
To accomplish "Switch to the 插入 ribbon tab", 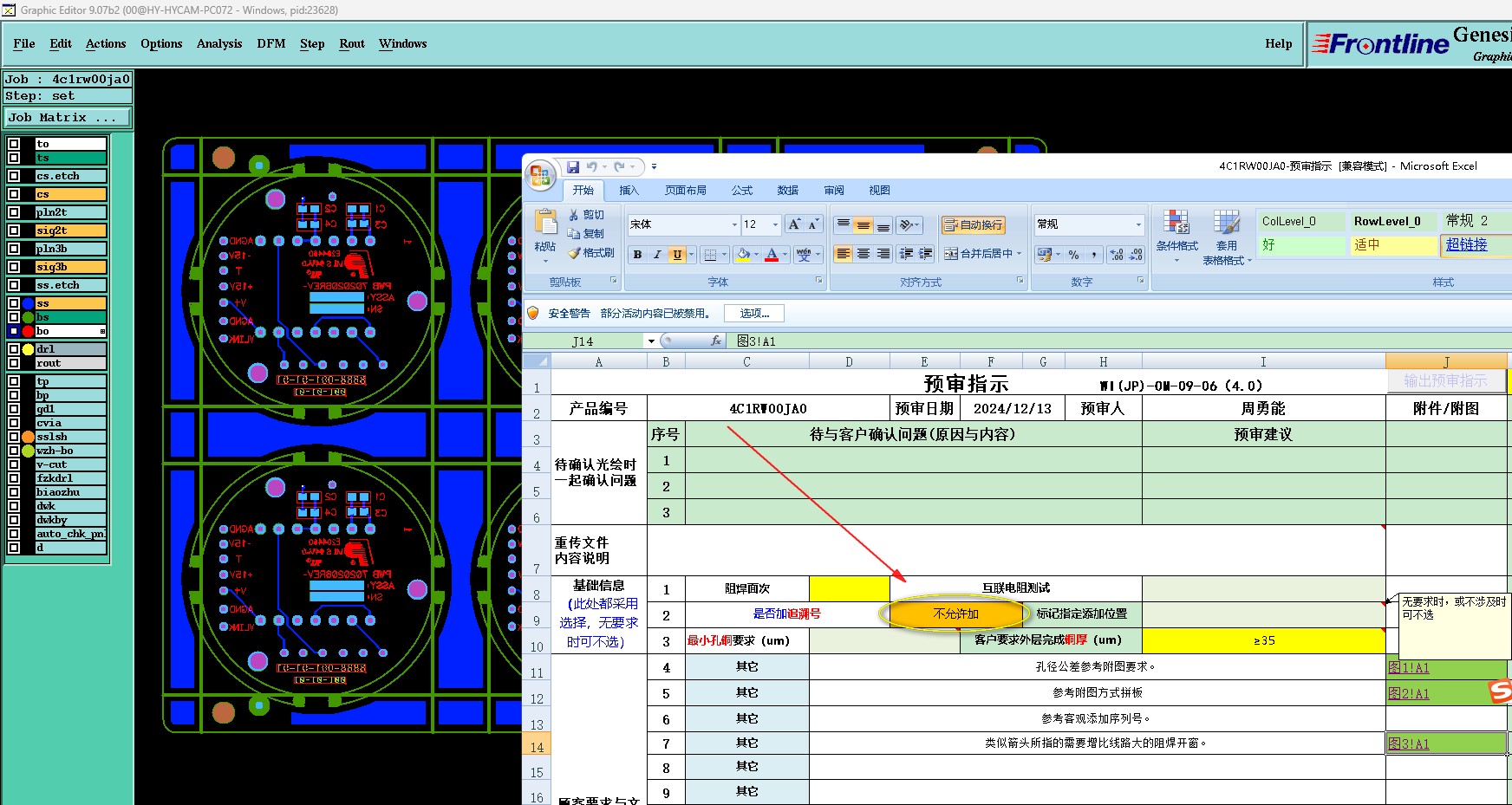I will point(629,191).
